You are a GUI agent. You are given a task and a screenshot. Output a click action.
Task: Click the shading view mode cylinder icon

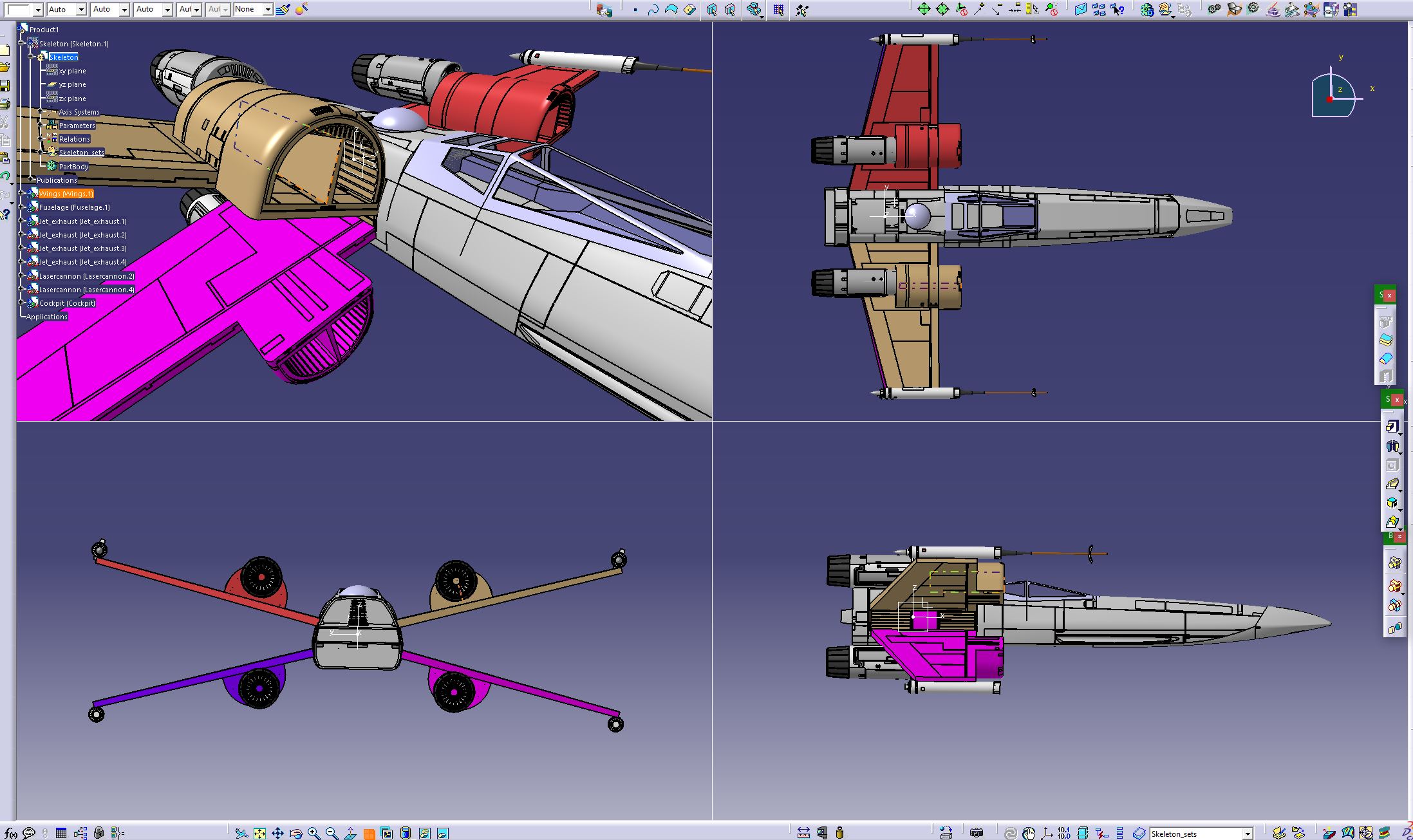coord(406,833)
